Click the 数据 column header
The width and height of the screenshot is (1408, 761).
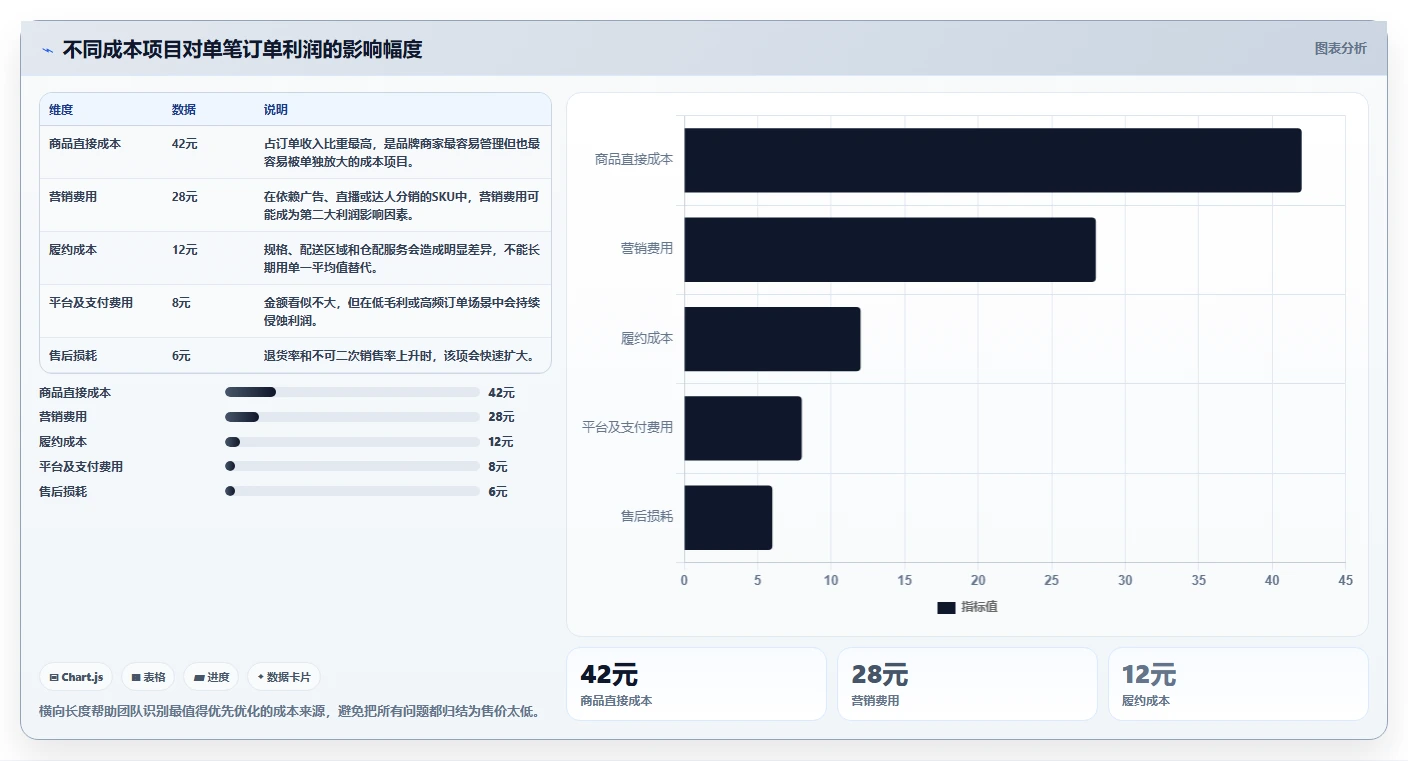(x=184, y=110)
